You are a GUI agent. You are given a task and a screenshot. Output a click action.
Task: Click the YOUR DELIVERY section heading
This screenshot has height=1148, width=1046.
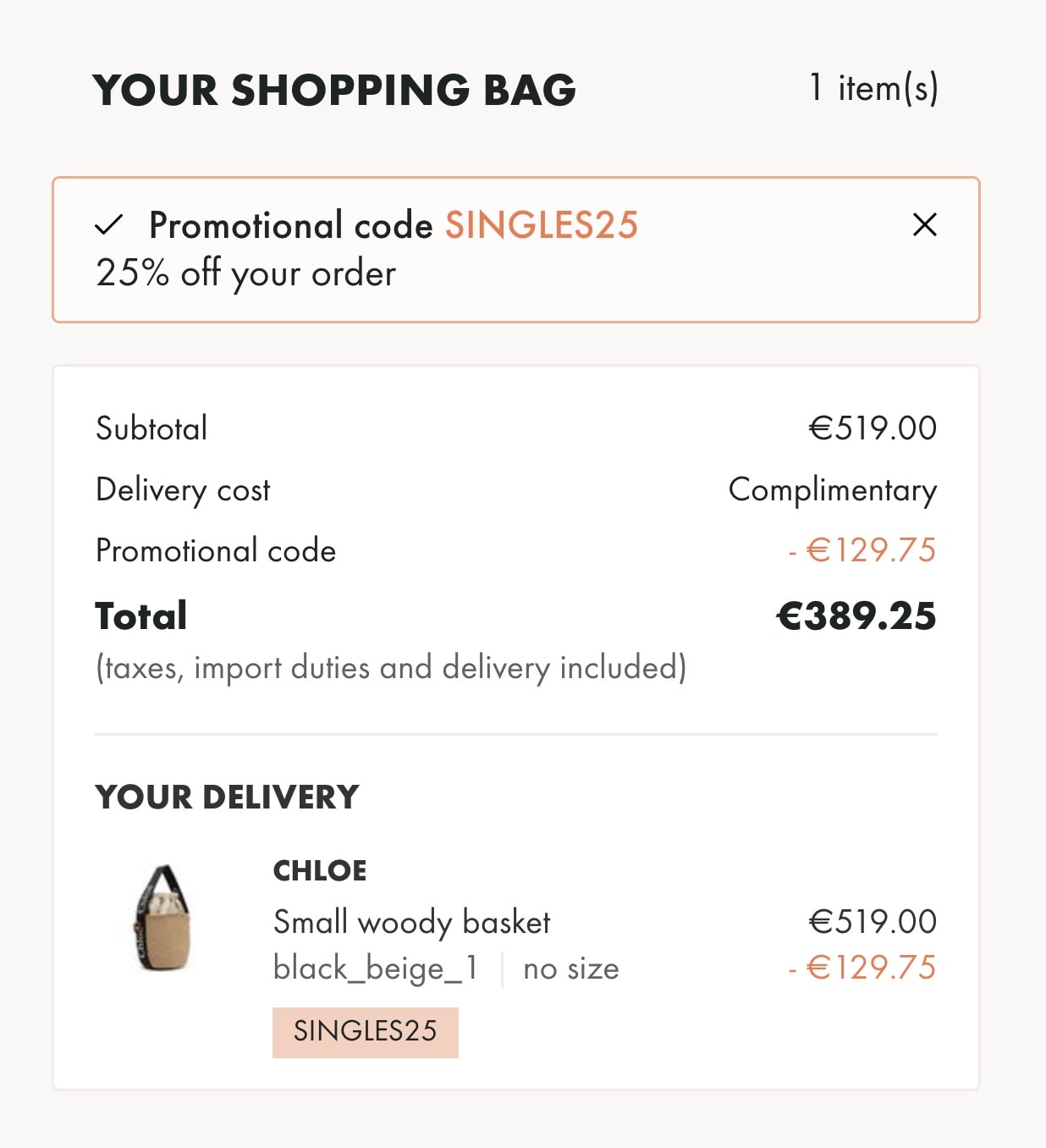227,798
